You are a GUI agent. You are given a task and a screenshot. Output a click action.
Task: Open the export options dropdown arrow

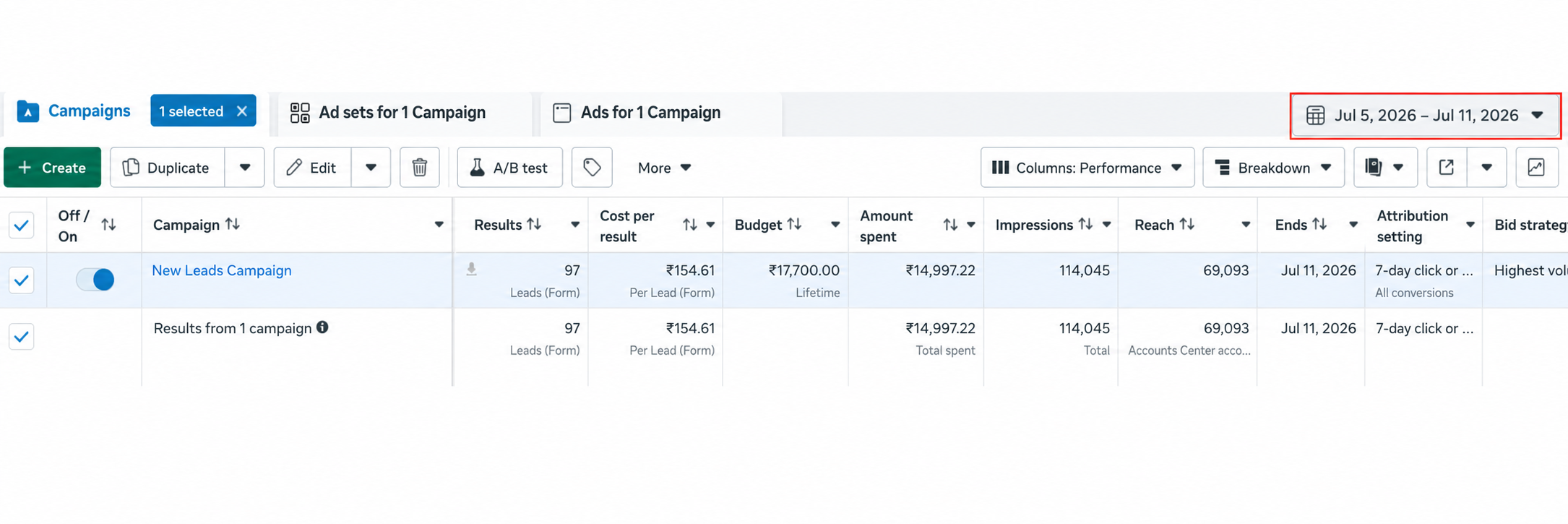(1486, 168)
